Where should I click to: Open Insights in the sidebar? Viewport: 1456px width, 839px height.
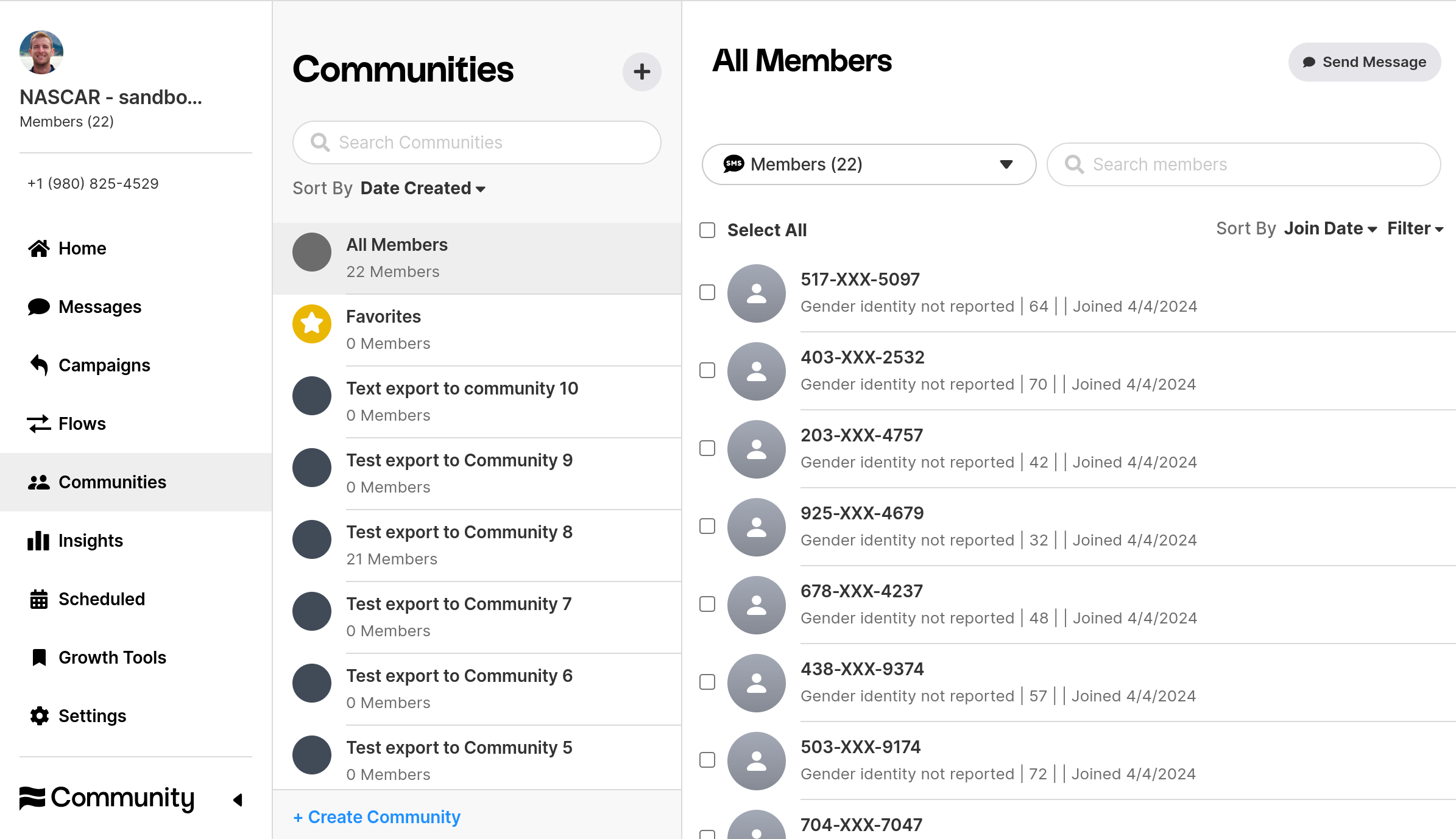tap(136, 541)
